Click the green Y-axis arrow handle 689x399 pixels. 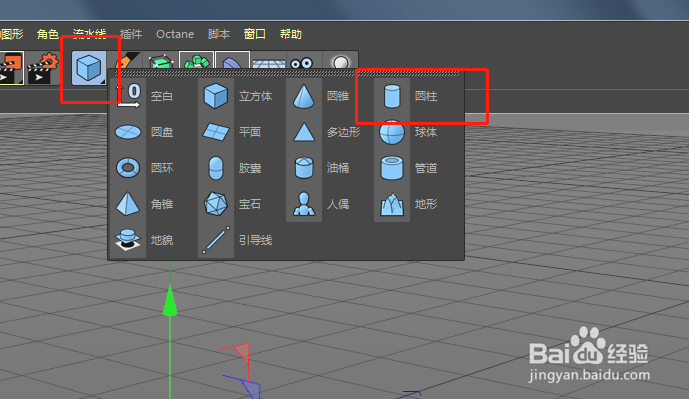pyautogui.click(x=170, y=301)
